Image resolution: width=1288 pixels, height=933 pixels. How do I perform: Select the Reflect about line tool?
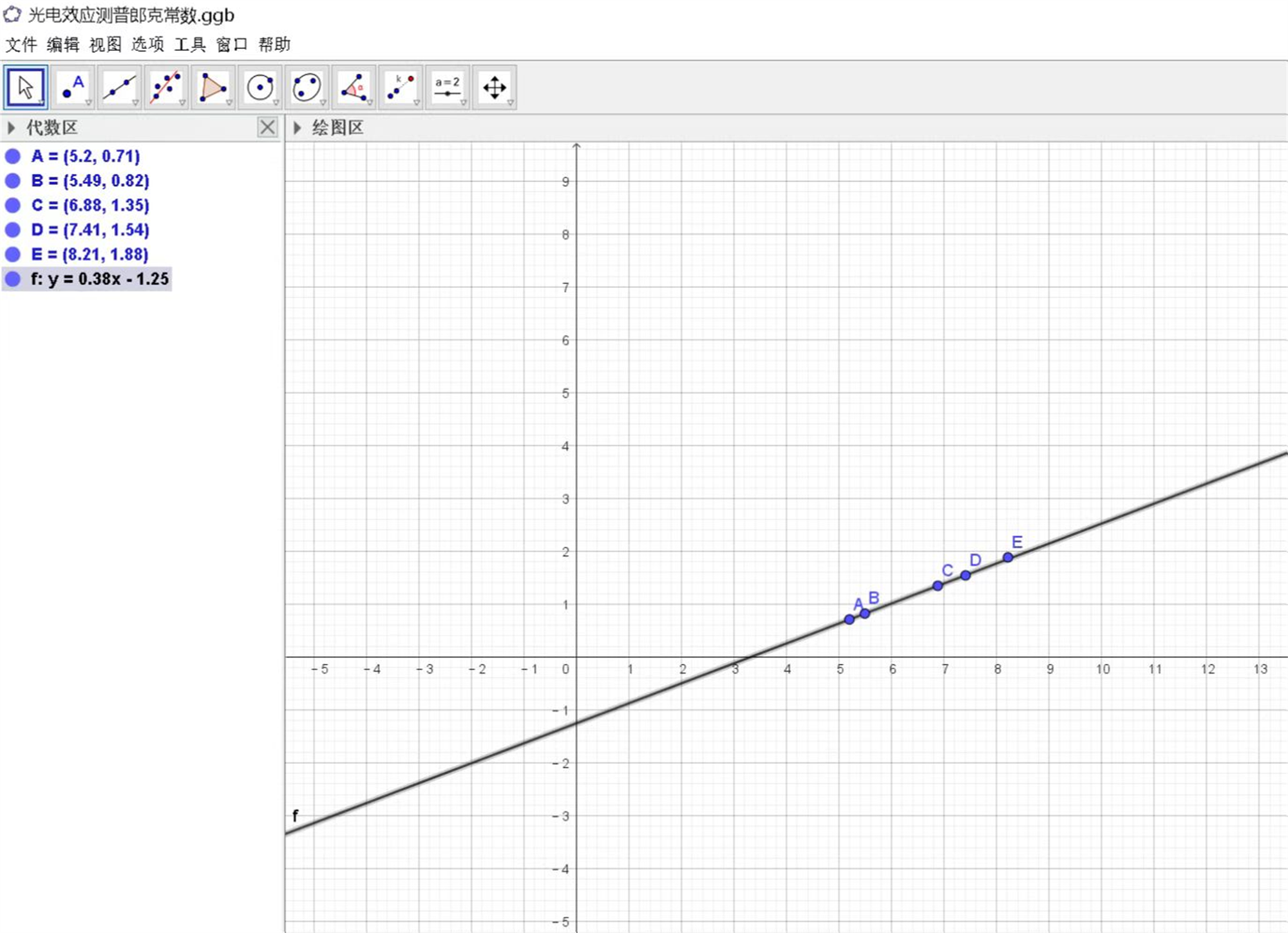point(401,87)
